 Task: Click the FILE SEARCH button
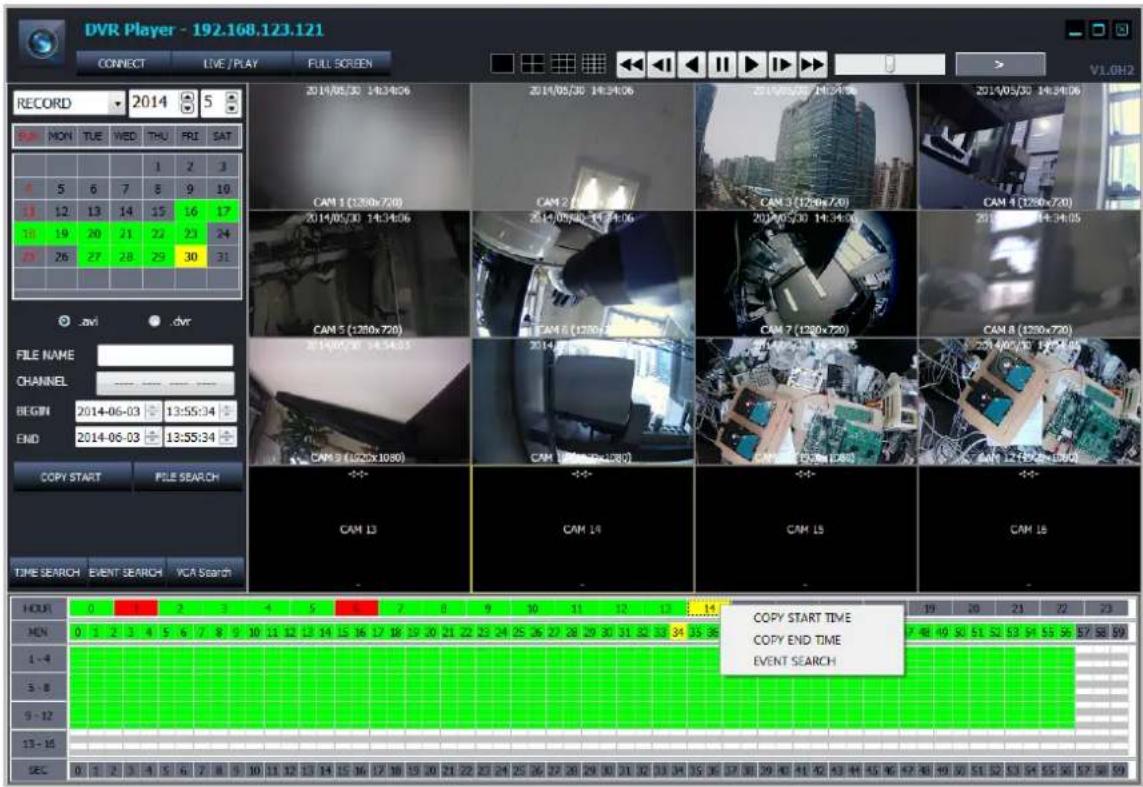point(187,477)
